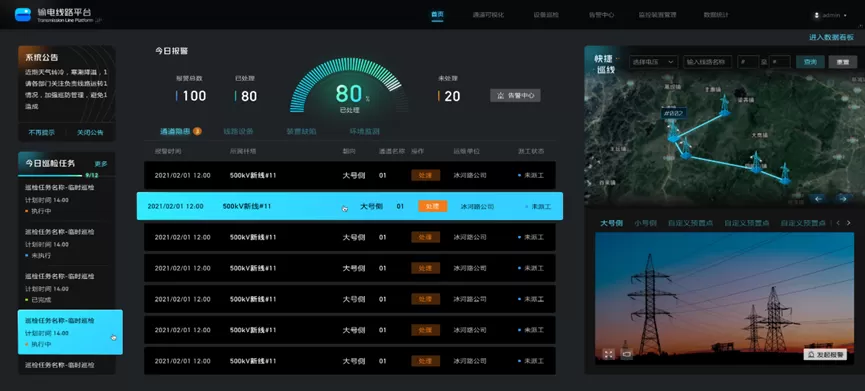Click the 报警时间 column header
This screenshot has width=865, height=391.
coord(168,151)
